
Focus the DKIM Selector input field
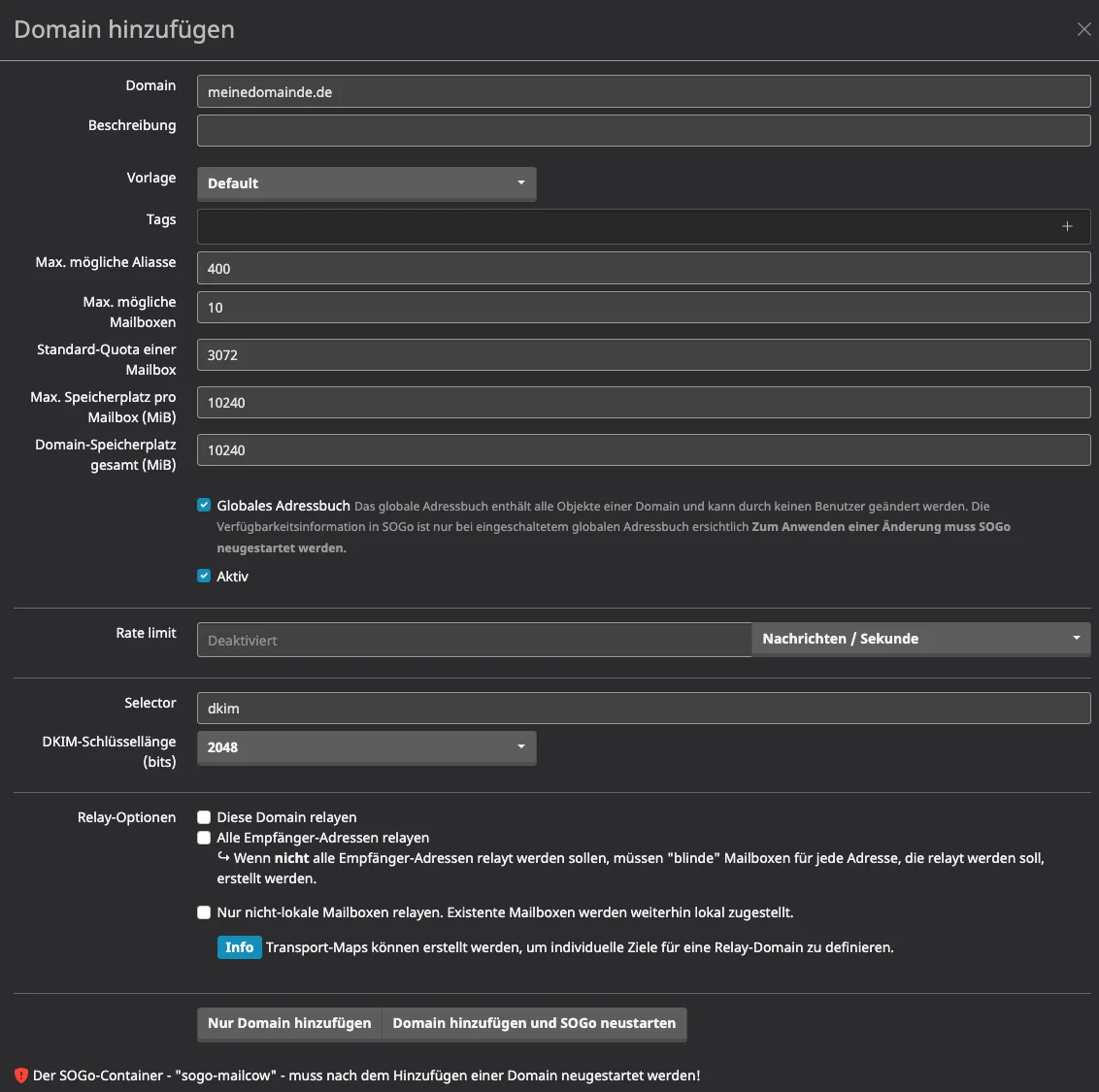(x=644, y=709)
